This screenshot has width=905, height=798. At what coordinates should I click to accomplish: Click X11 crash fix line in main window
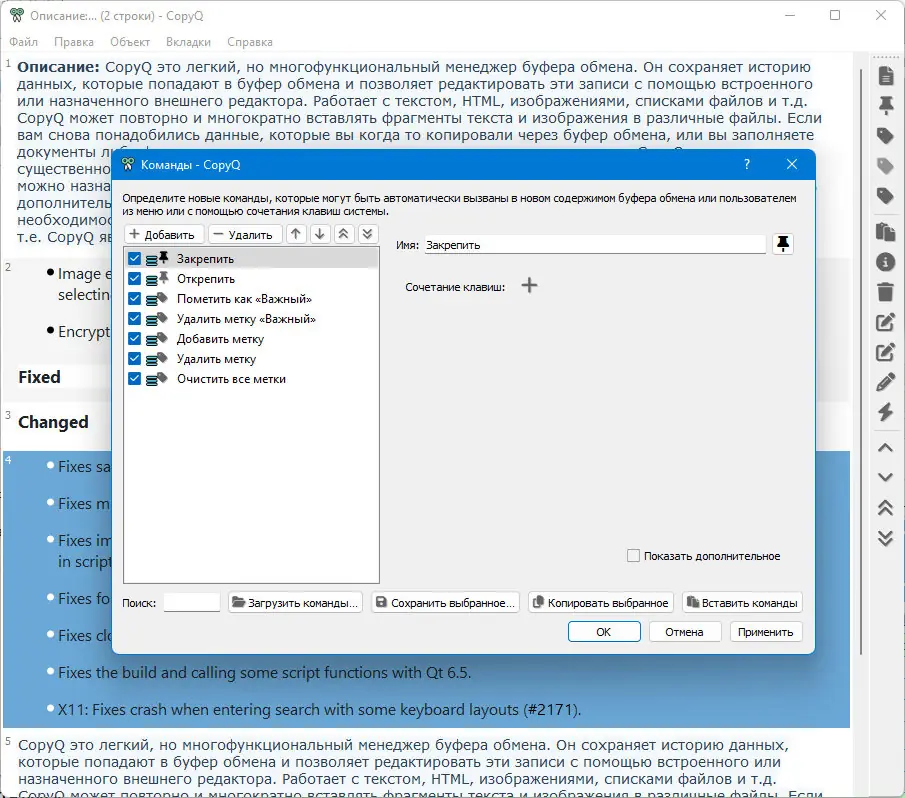pos(319,709)
